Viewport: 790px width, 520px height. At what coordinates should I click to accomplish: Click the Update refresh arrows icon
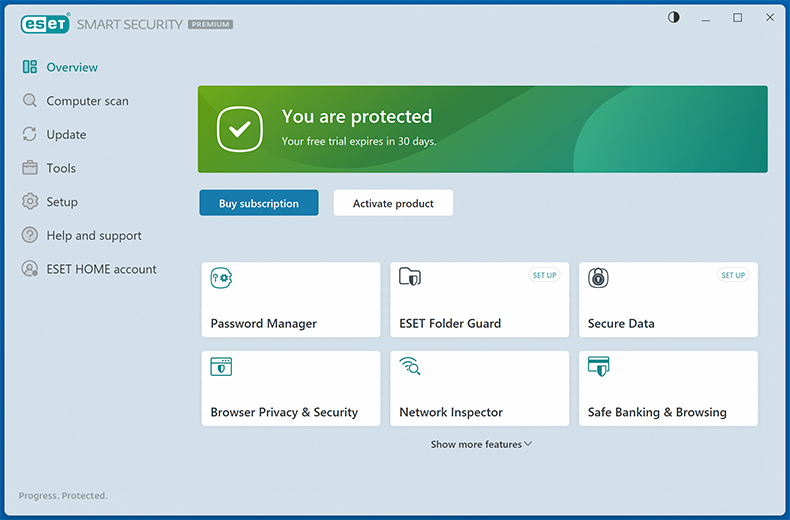pyautogui.click(x=30, y=134)
